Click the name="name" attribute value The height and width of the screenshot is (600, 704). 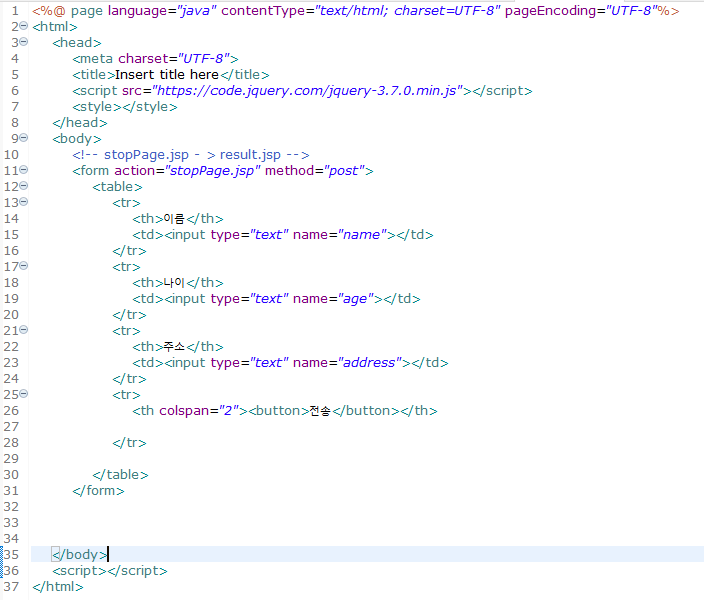pyautogui.click(x=362, y=235)
